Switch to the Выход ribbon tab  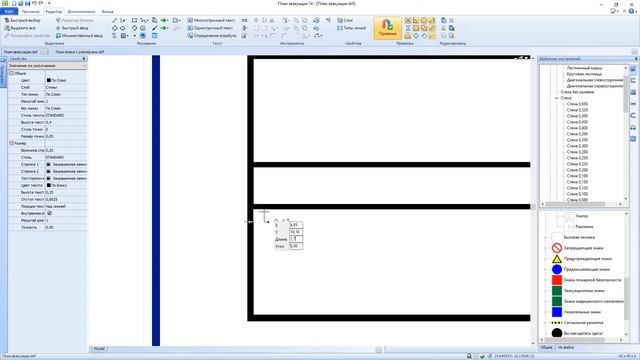click(x=107, y=12)
